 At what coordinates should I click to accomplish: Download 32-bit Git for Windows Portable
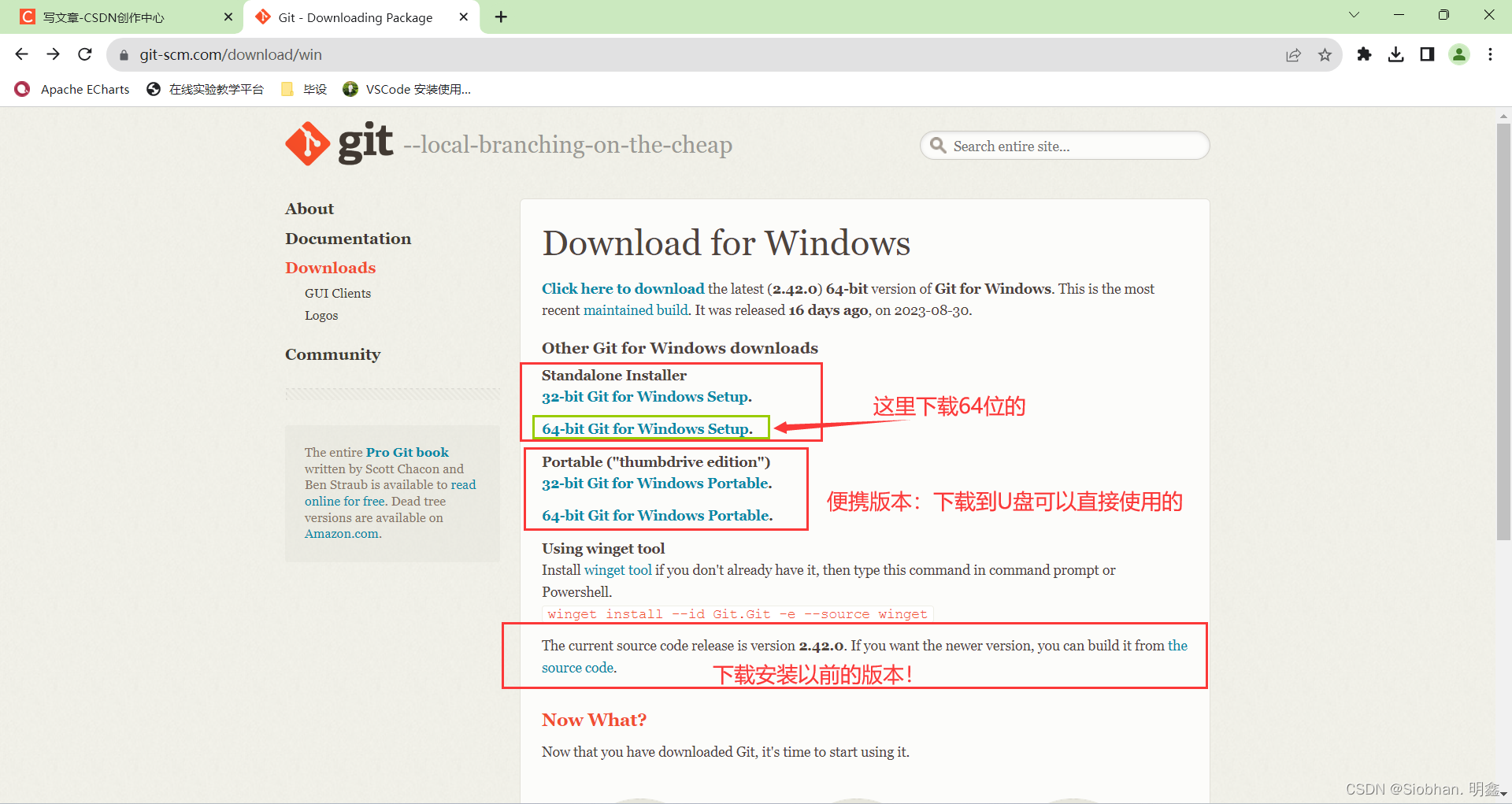(x=657, y=484)
